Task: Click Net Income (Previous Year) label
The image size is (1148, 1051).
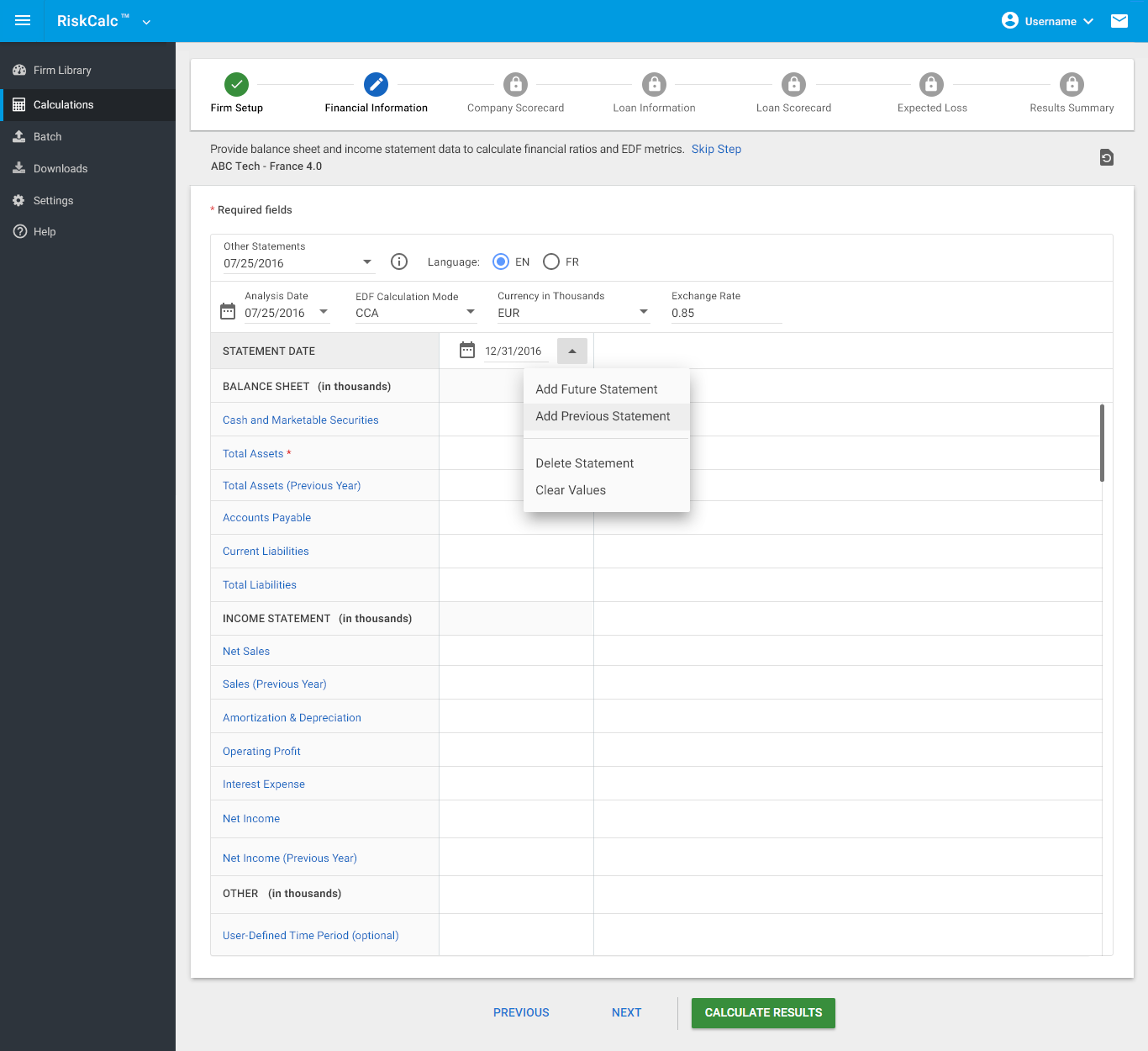Action: point(290,858)
